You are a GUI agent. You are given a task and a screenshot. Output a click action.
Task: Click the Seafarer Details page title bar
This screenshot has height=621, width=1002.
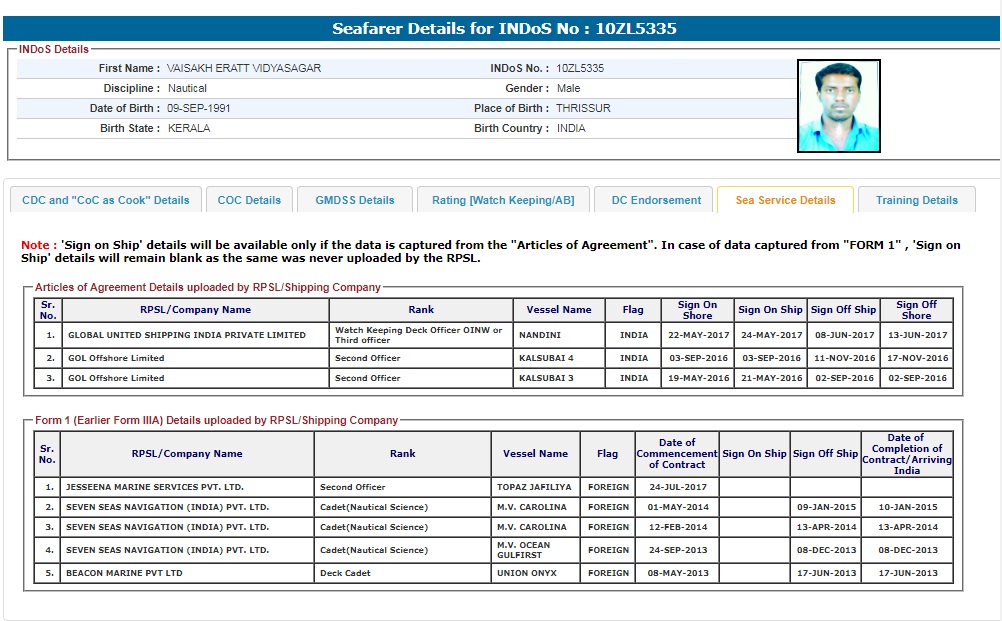coord(501,28)
